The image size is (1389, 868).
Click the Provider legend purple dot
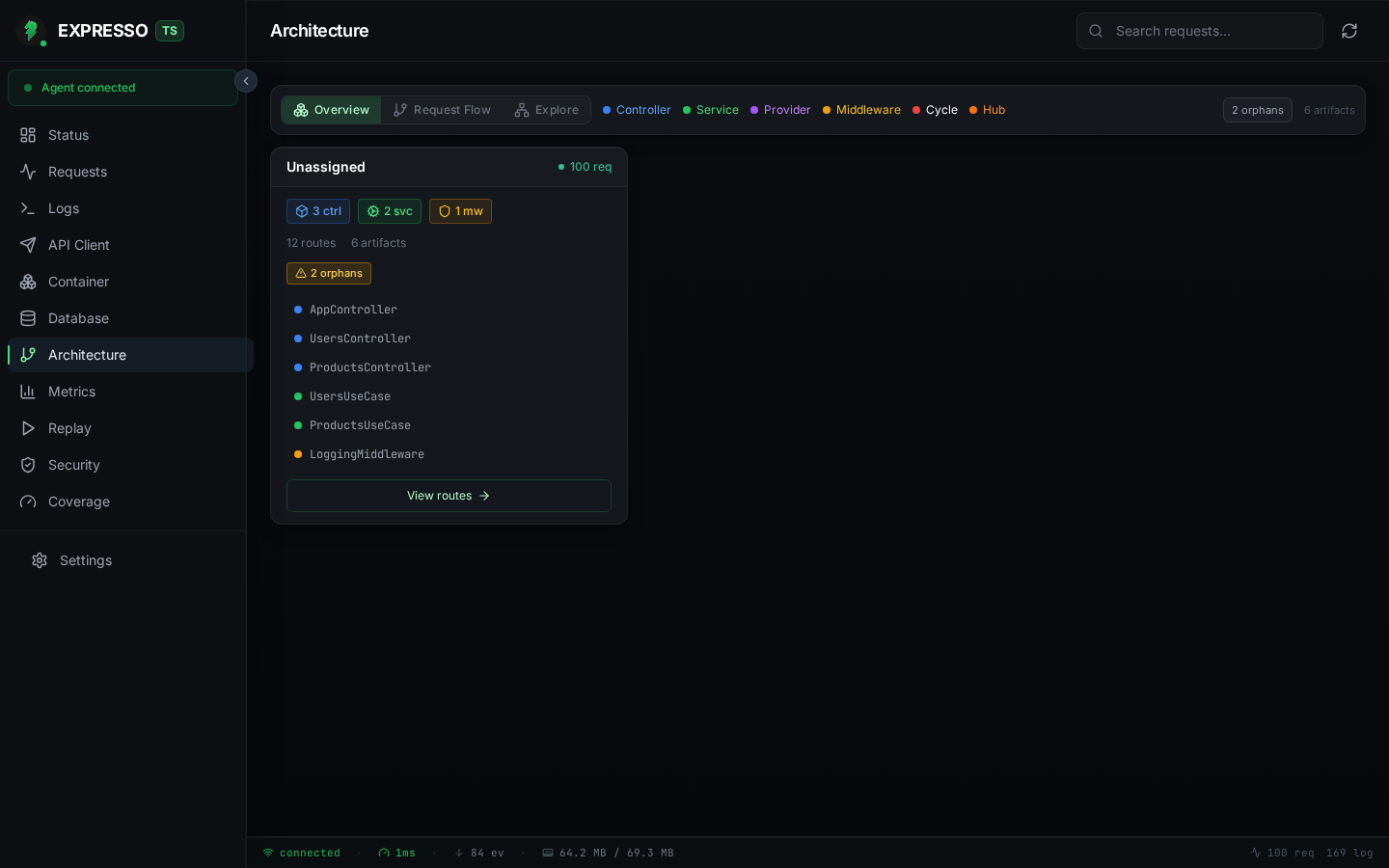[x=754, y=110]
